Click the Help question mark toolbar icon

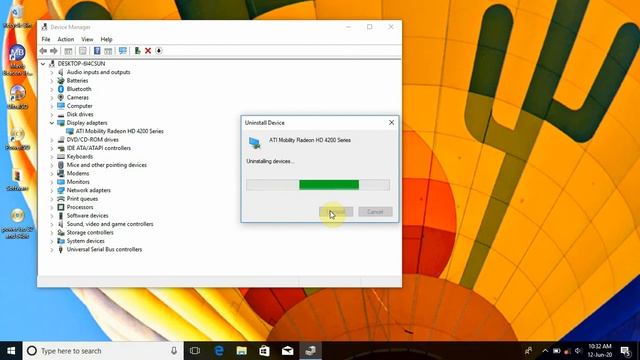click(97, 51)
